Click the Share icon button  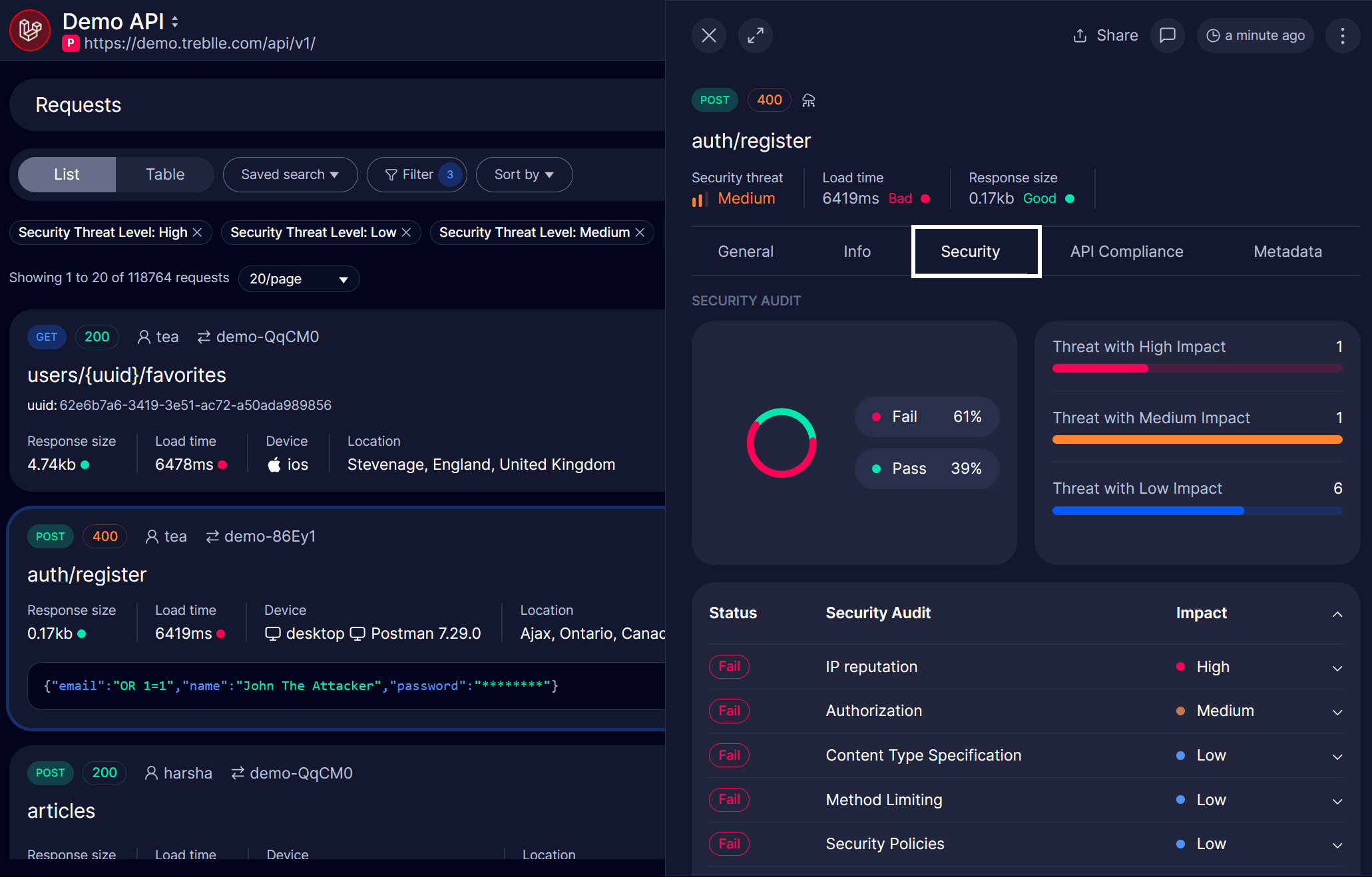[x=1105, y=35]
